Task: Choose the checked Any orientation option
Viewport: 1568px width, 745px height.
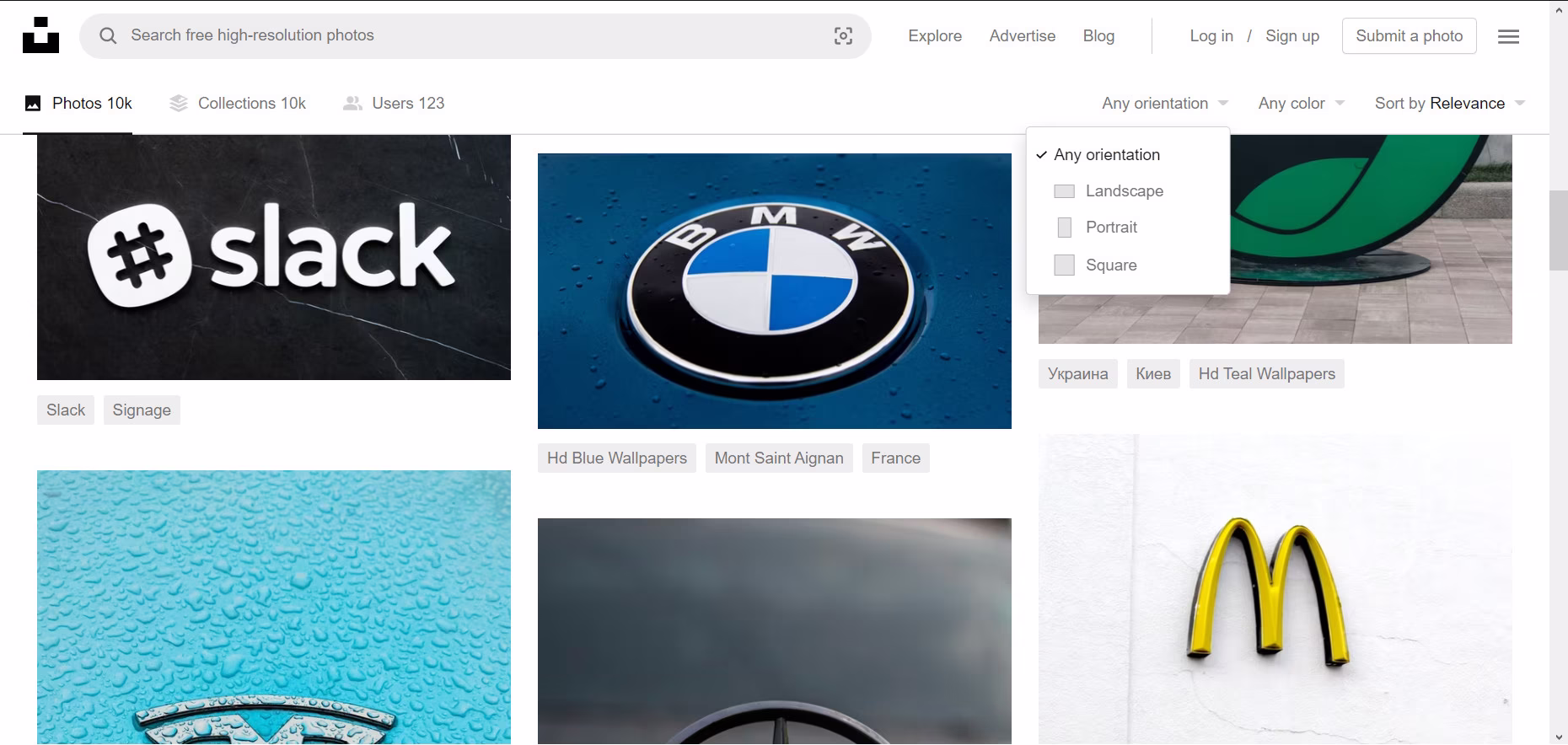Action: [x=1128, y=155]
